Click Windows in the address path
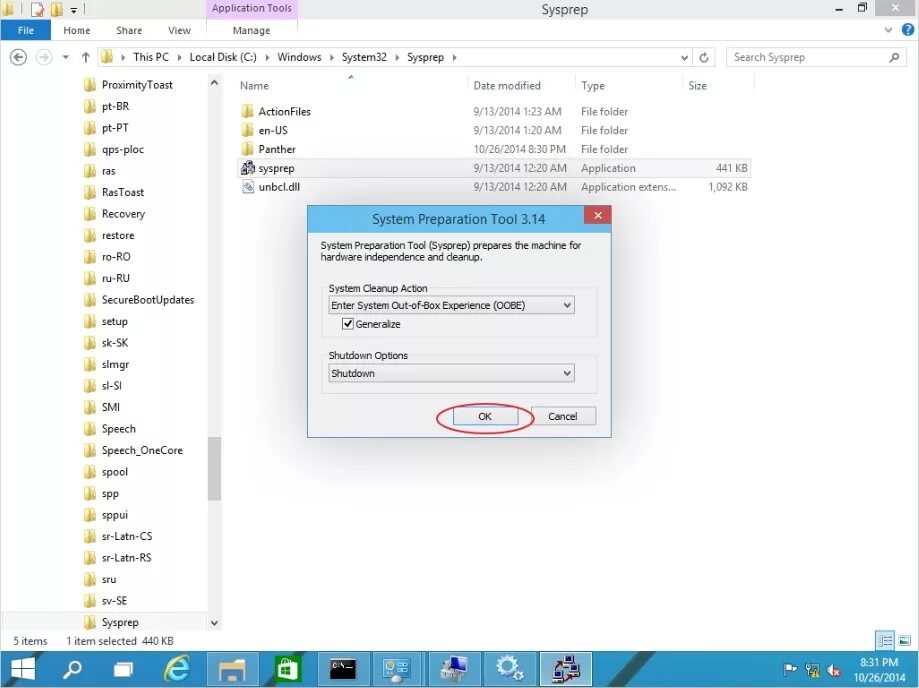This screenshot has width=919, height=688. [x=299, y=57]
